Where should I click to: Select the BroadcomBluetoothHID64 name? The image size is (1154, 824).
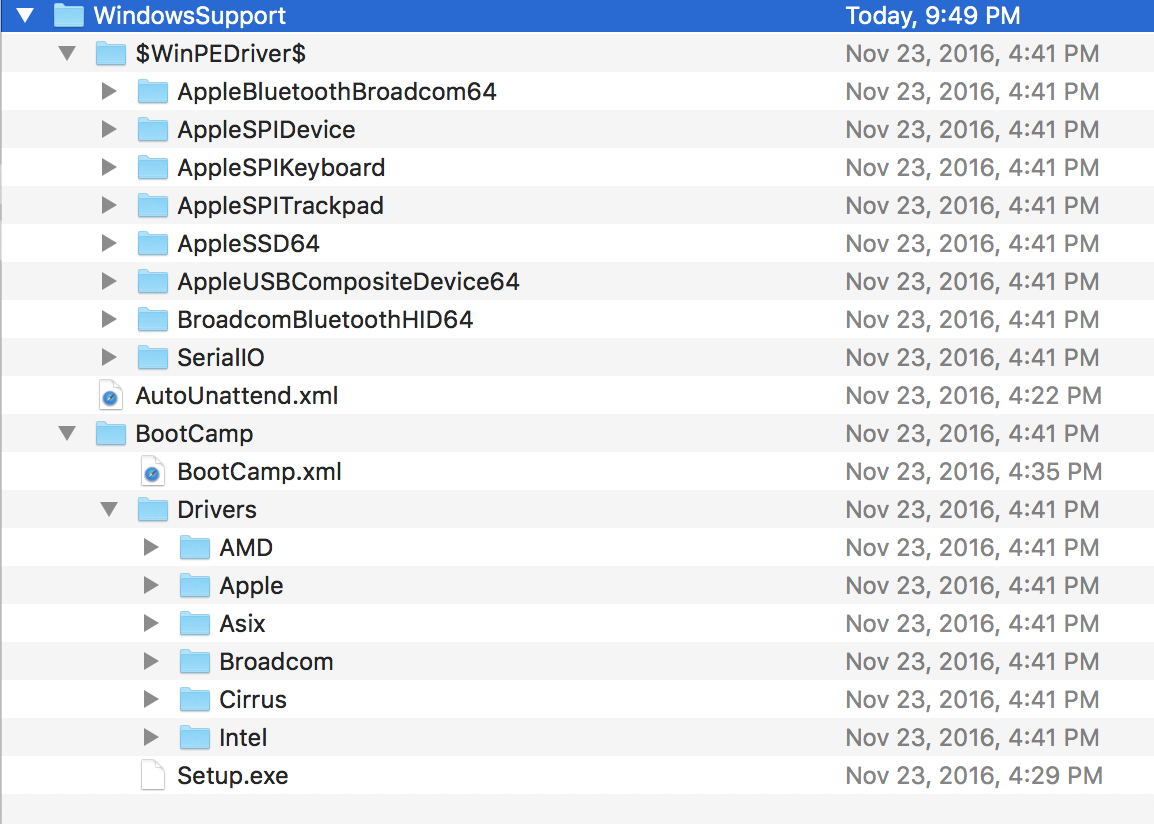[325, 319]
